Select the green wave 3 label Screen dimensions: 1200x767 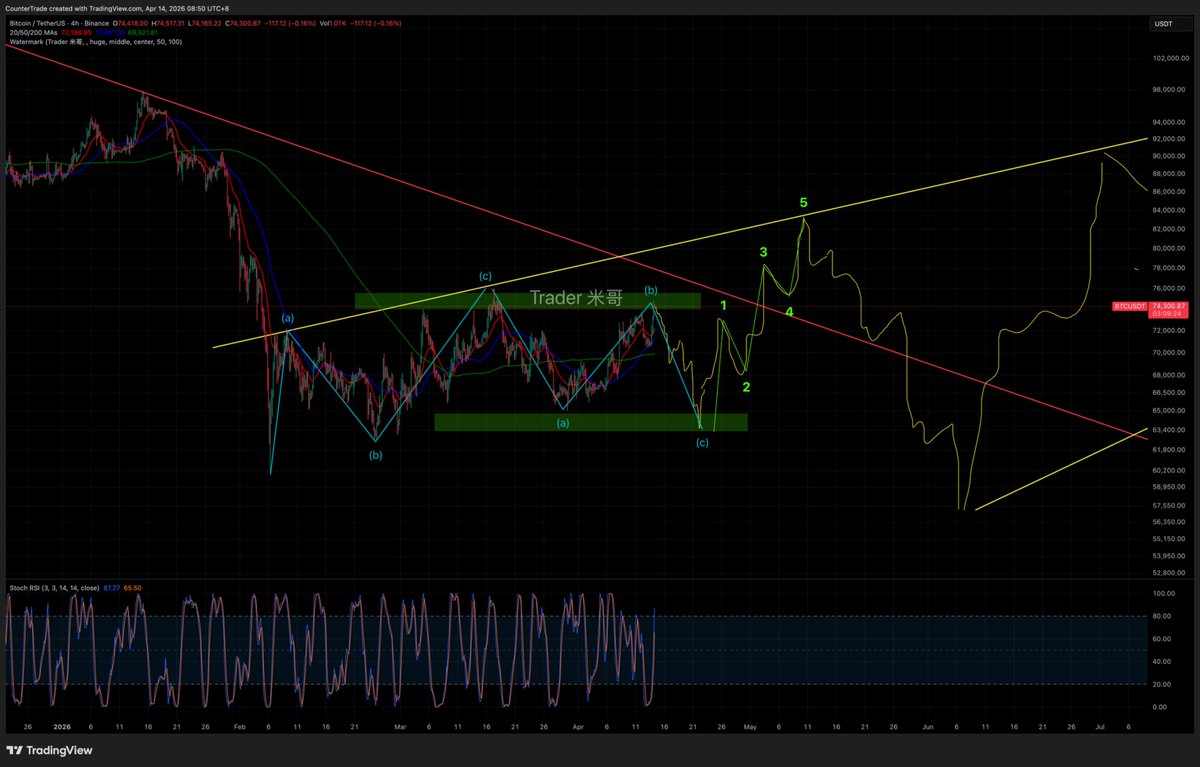(763, 252)
